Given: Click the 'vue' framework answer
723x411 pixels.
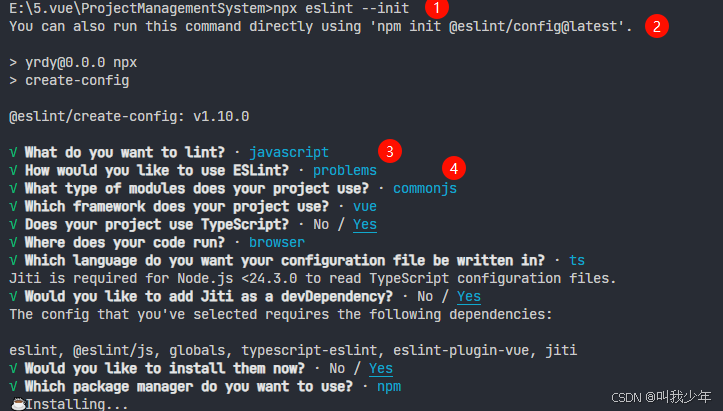Looking at the screenshot, I should point(365,206).
